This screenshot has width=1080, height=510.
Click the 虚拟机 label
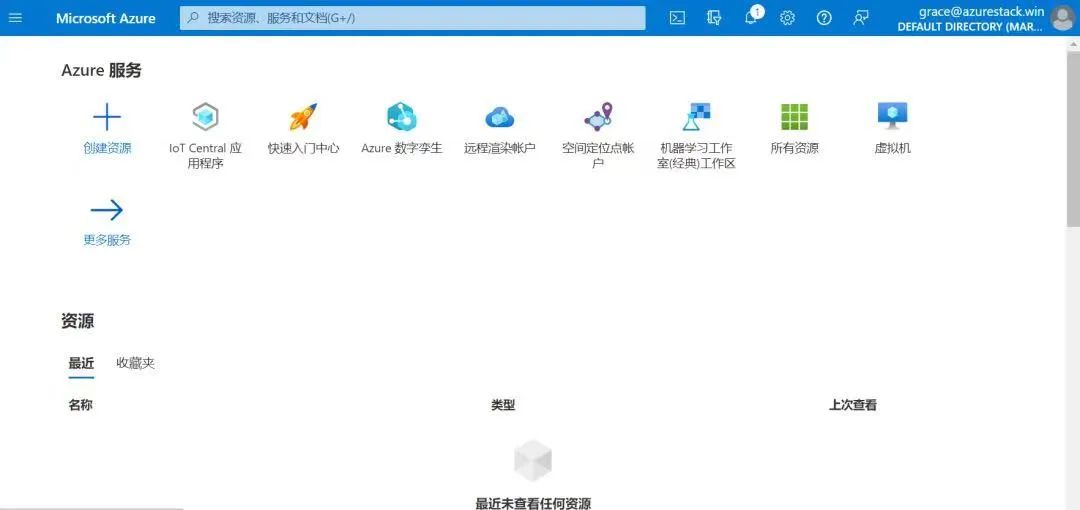coord(893,148)
